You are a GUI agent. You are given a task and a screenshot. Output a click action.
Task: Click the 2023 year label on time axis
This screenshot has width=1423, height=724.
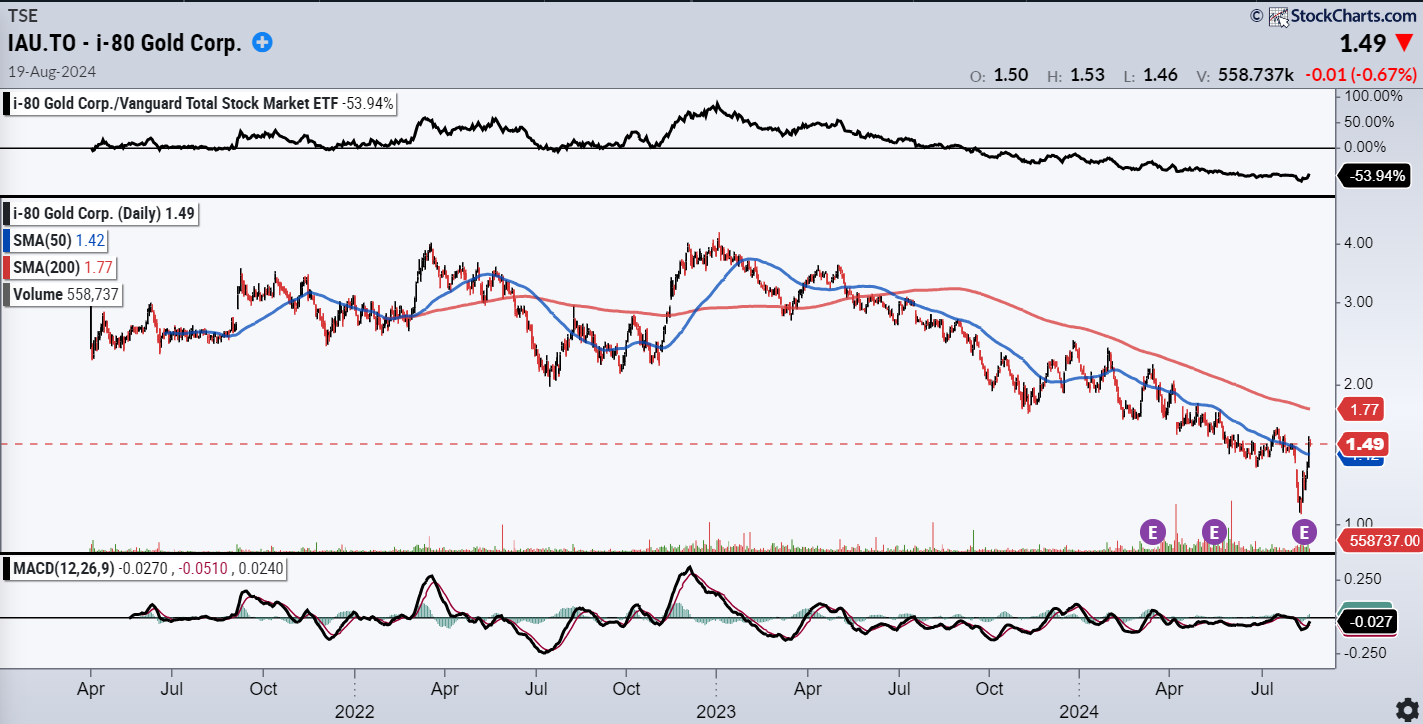(717, 713)
